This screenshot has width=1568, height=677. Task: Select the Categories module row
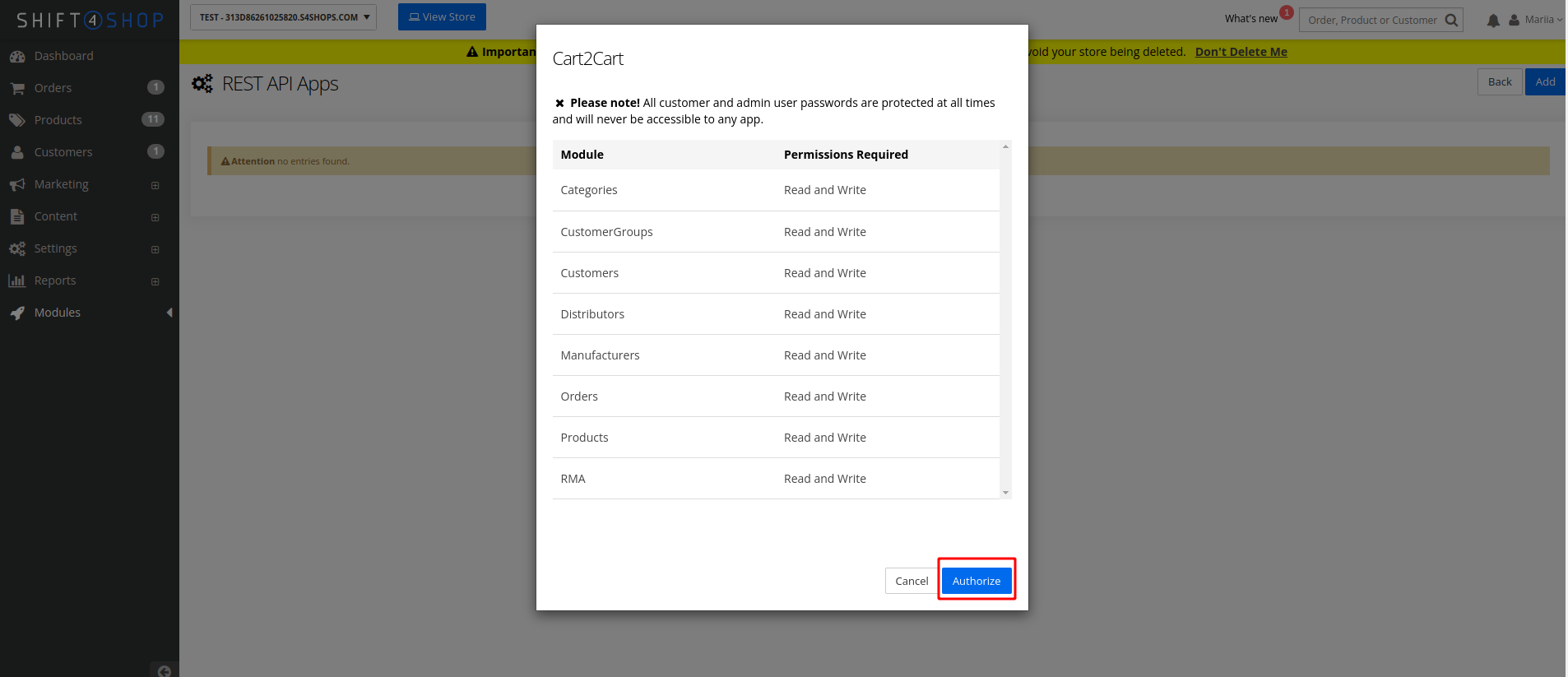[776, 190]
